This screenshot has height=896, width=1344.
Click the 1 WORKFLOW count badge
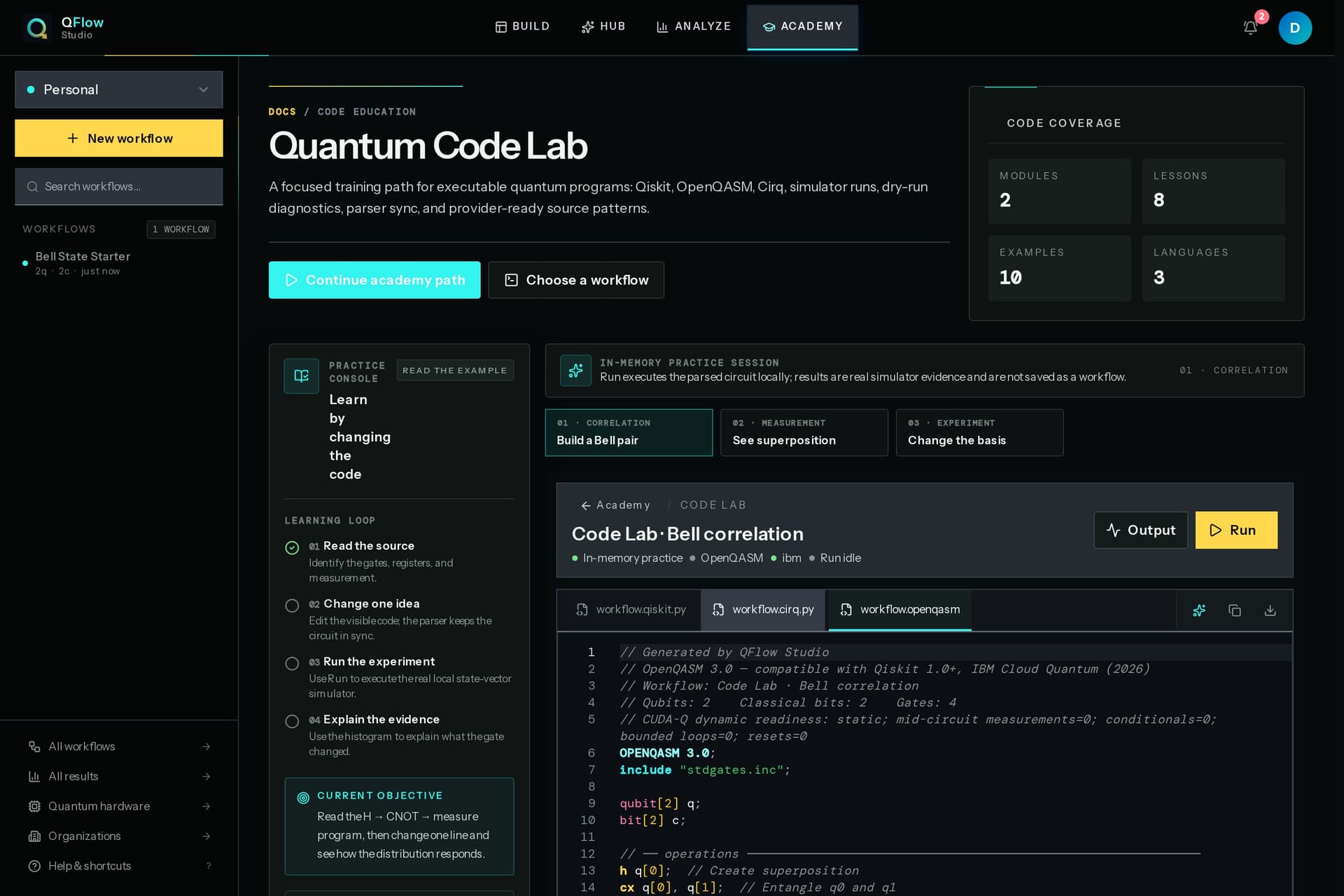click(181, 230)
